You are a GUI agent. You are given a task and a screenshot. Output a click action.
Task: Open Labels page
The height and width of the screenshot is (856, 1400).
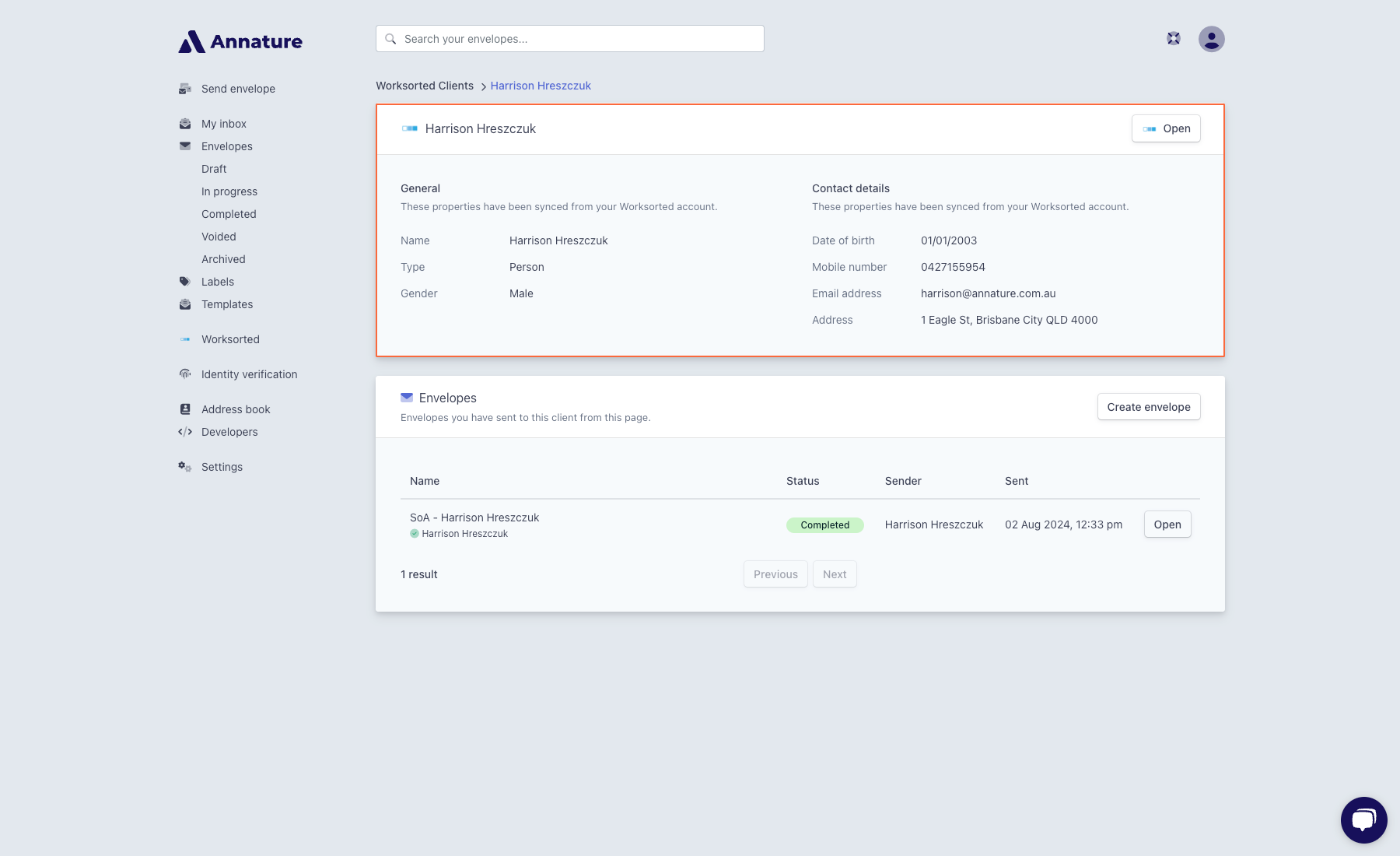tap(218, 282)
